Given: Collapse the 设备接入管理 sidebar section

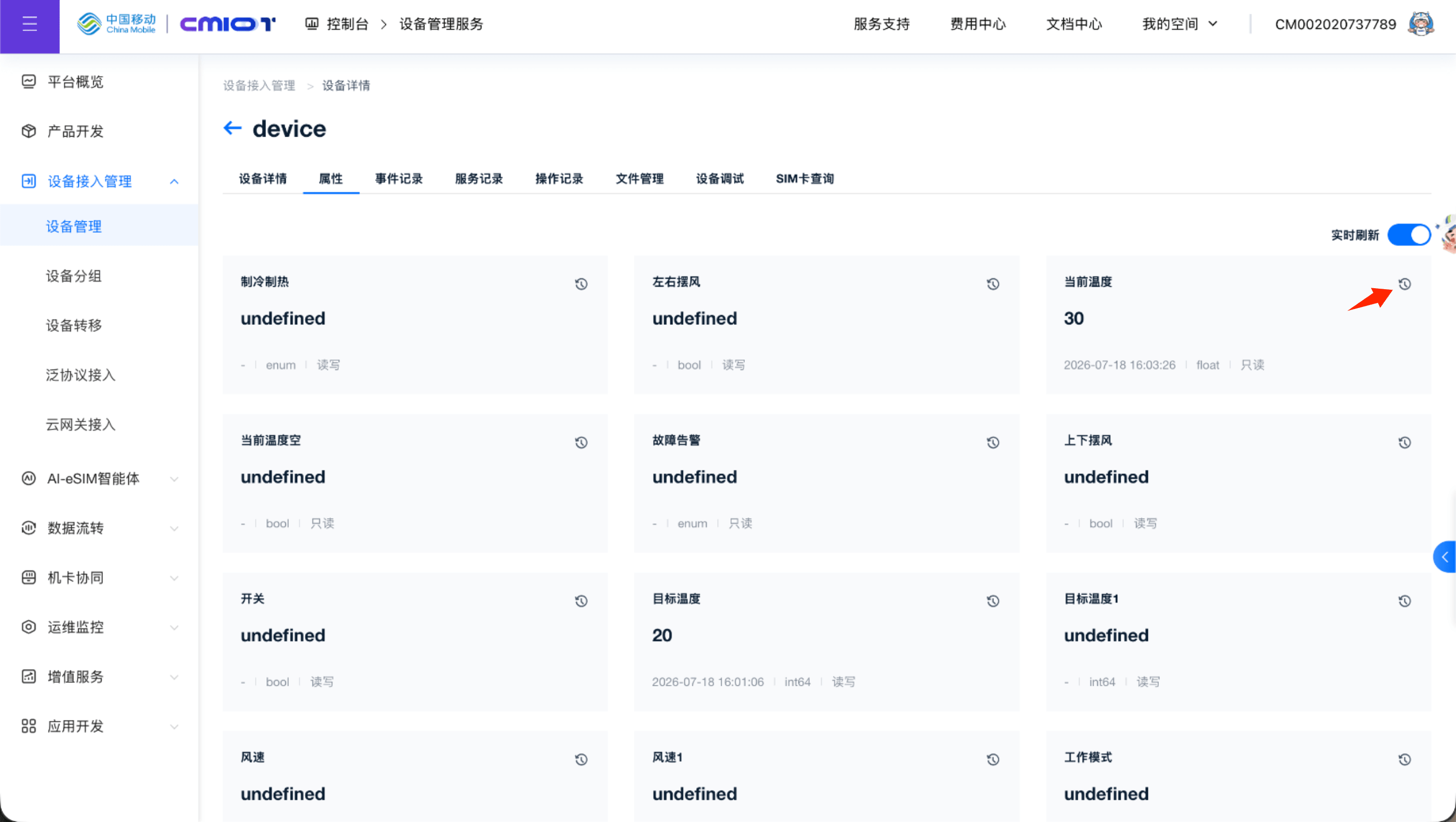Looking at the screenshot, I should (174, 181).
